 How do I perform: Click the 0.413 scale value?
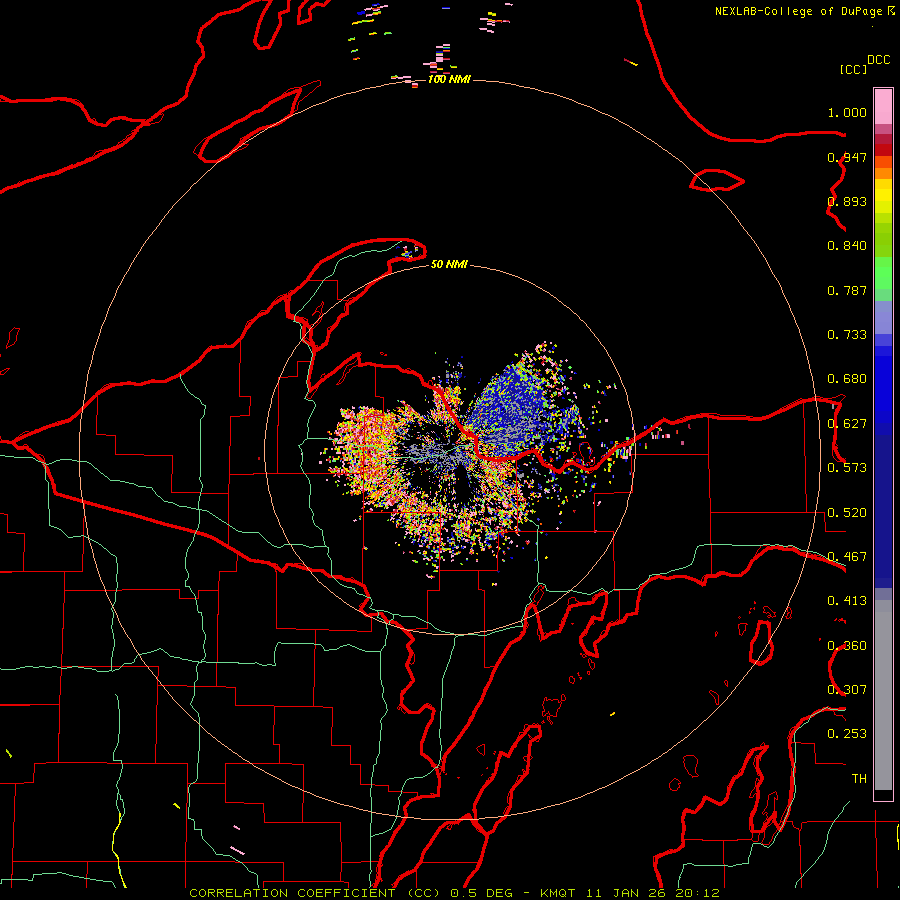coord(847,601)
